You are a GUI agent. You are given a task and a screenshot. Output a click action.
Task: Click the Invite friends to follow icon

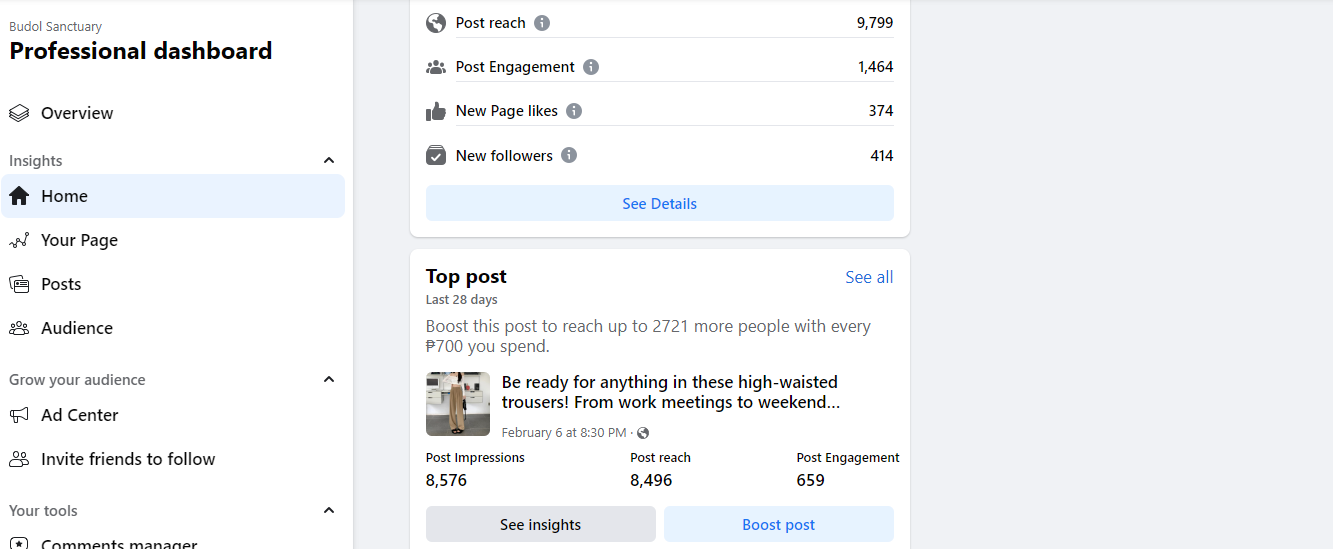click(x=19, y=459)
